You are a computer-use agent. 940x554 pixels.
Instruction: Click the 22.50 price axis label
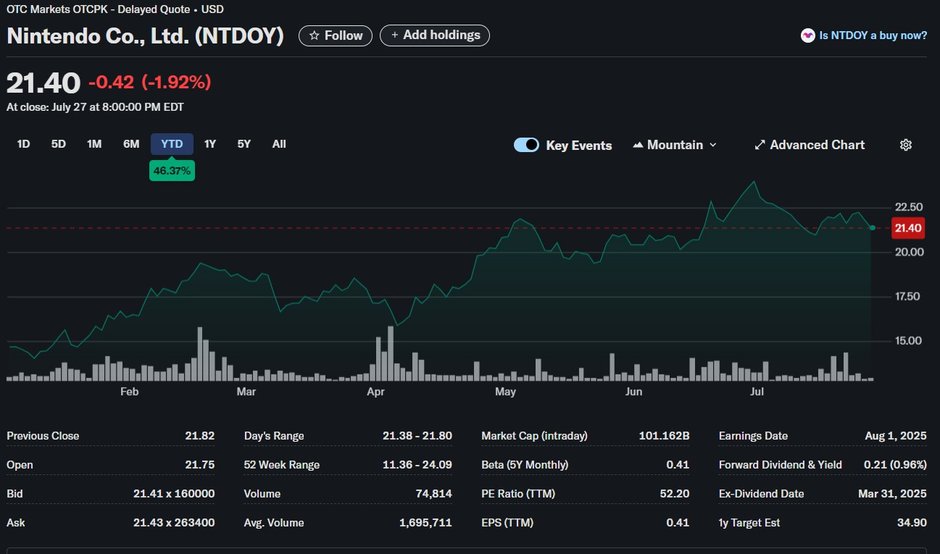909,207
